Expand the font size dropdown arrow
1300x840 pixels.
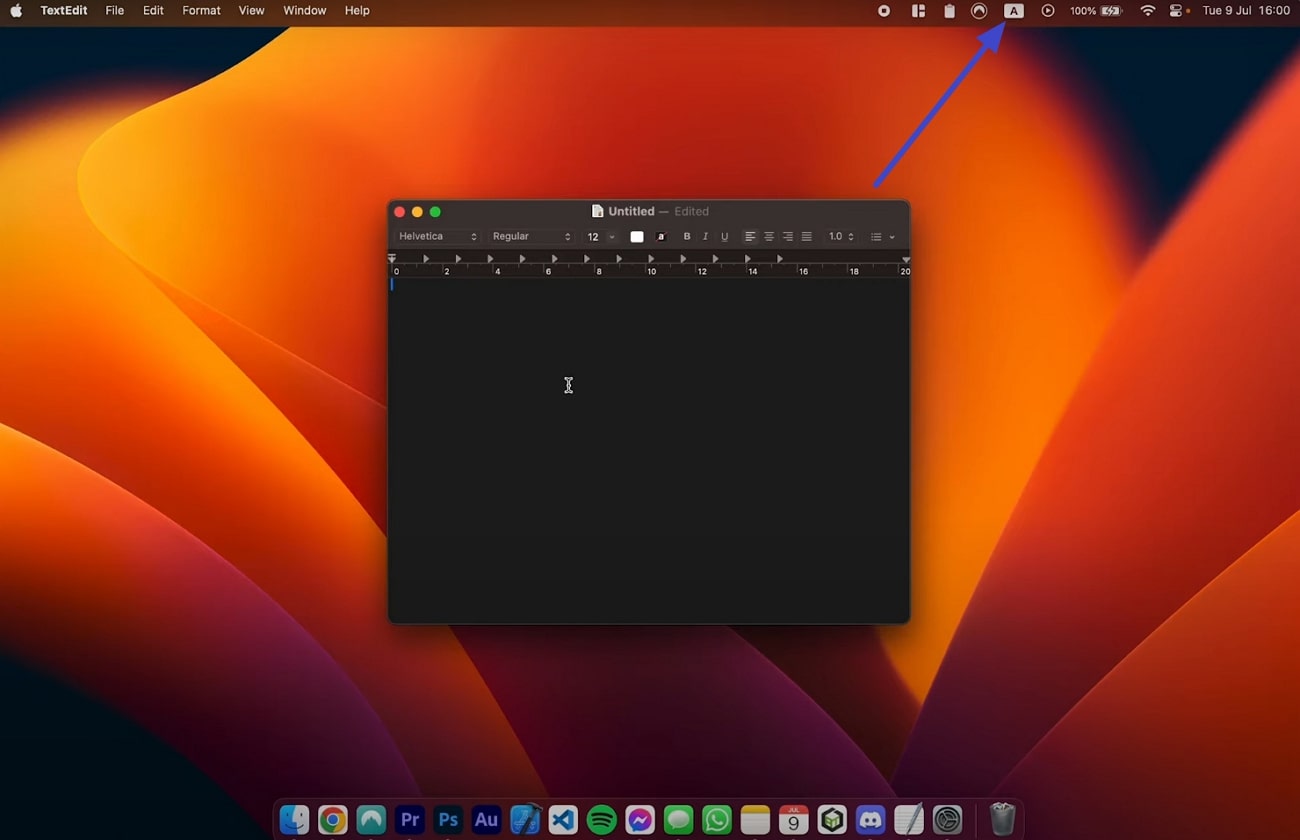pyautogui.click(x=612, y=237)
